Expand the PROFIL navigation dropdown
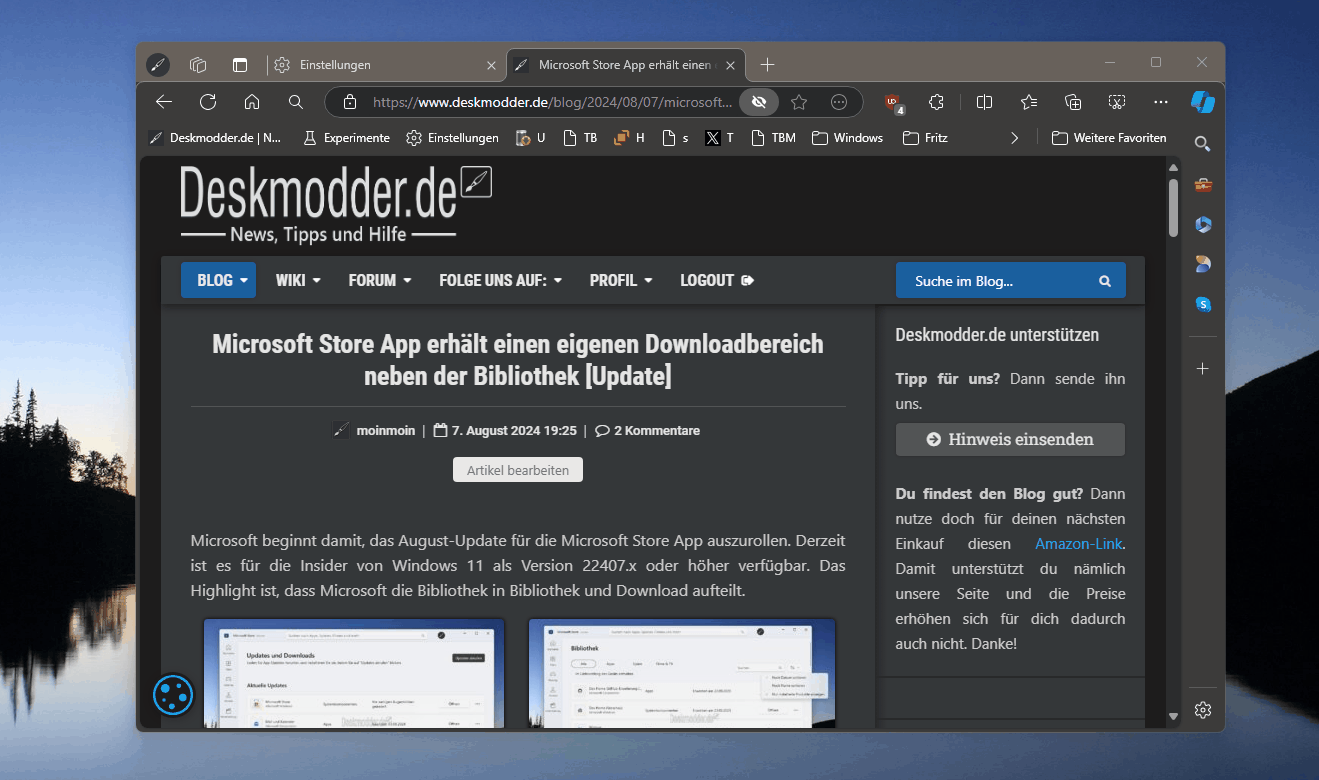This screenshot has width=1319, height=780. coord(621,280)
